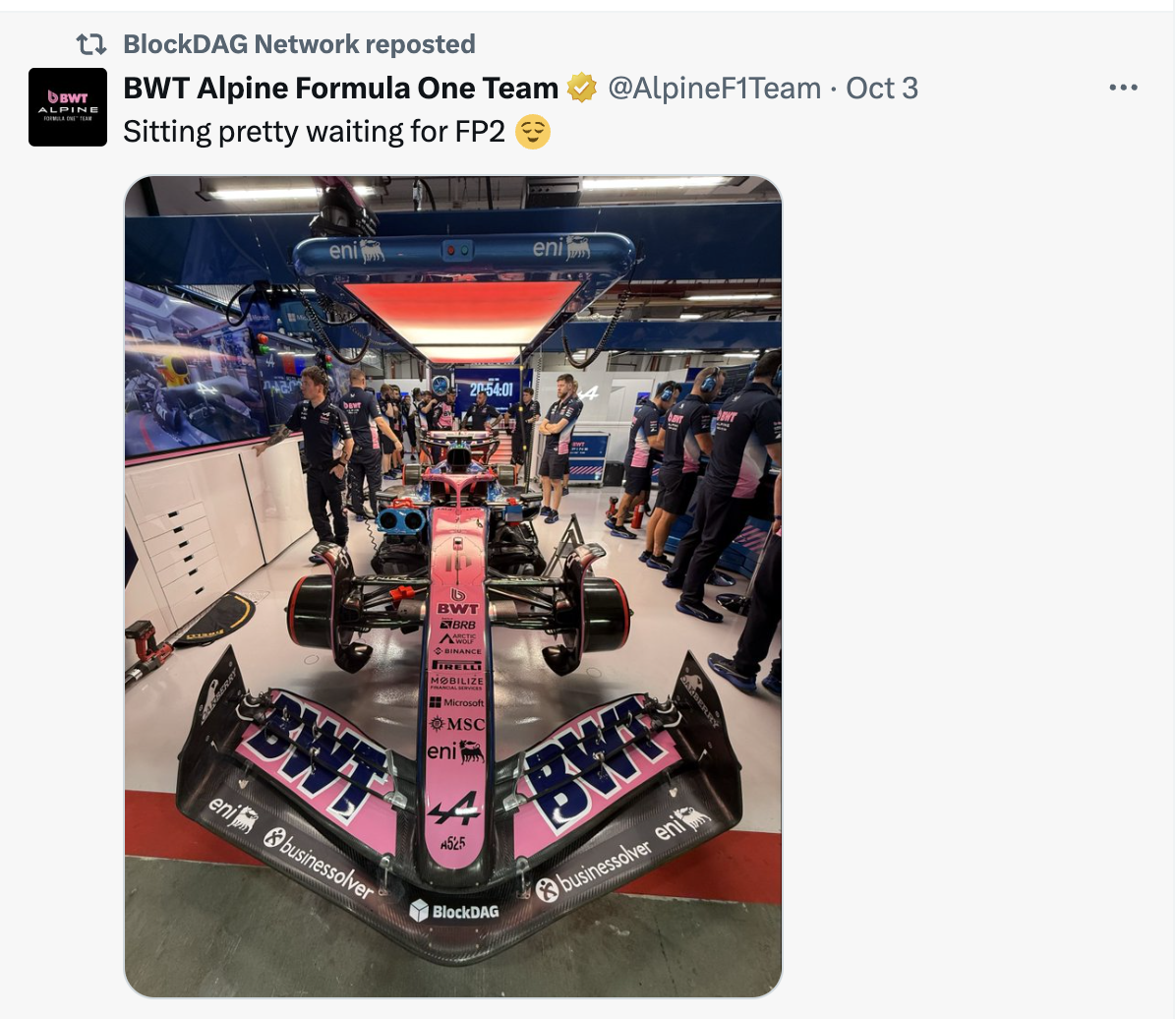The image size is (1176, 1019).
Task: Click the Alpine A logo near A525
Action: (453, 809)
